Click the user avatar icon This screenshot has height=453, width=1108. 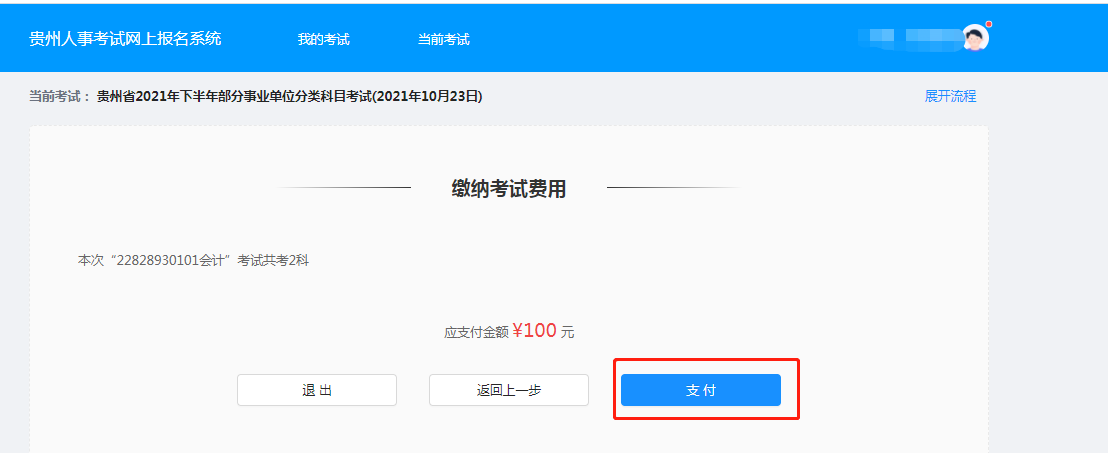[975, 38]
